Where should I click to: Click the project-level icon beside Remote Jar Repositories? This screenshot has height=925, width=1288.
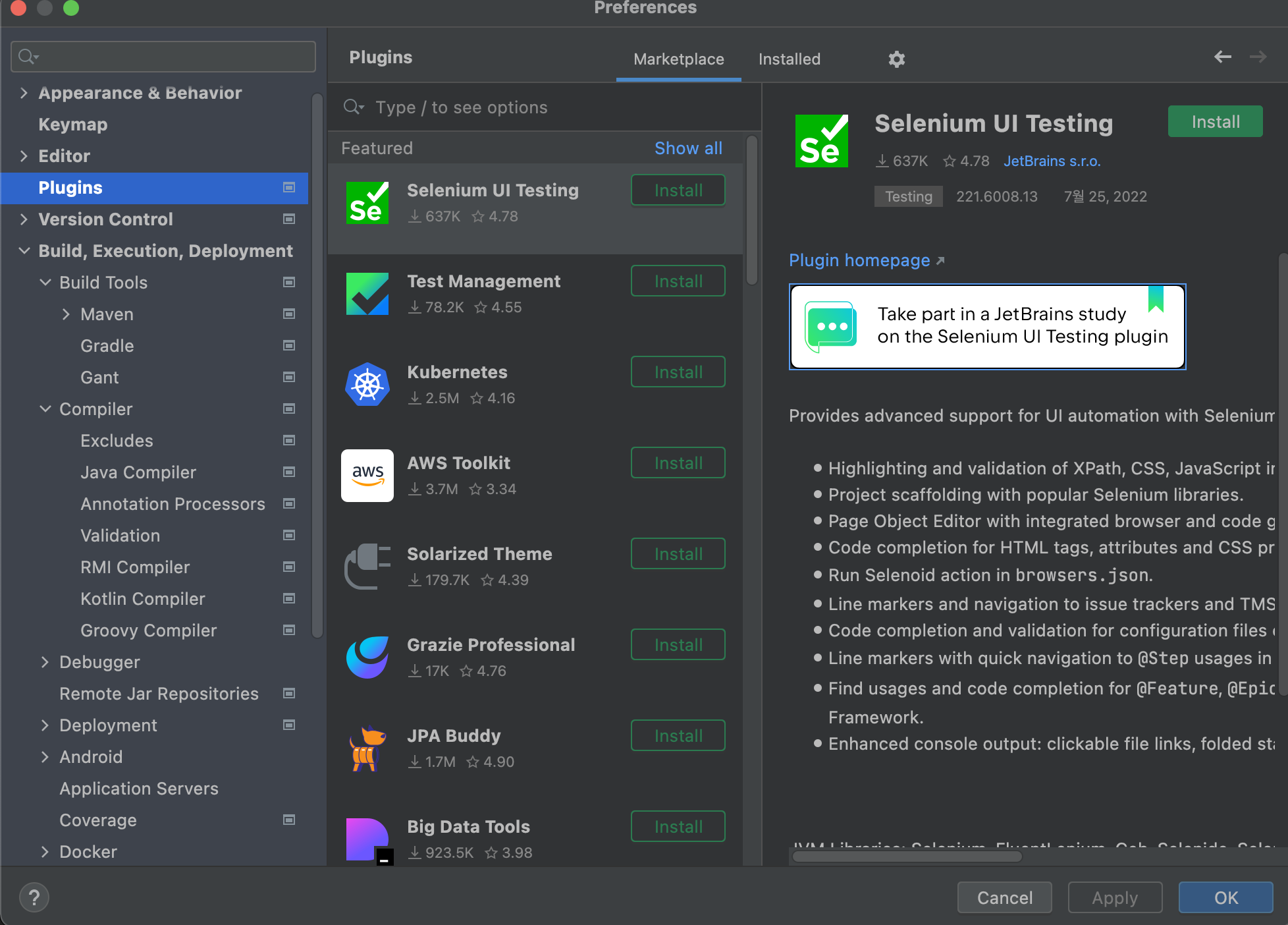point(289,694)
